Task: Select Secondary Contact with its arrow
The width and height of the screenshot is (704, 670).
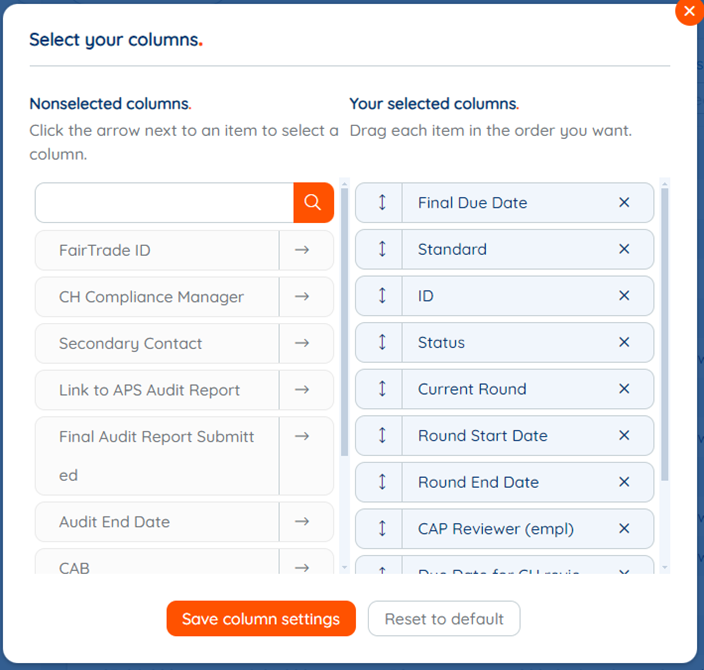Action: [x=302, y=343]
